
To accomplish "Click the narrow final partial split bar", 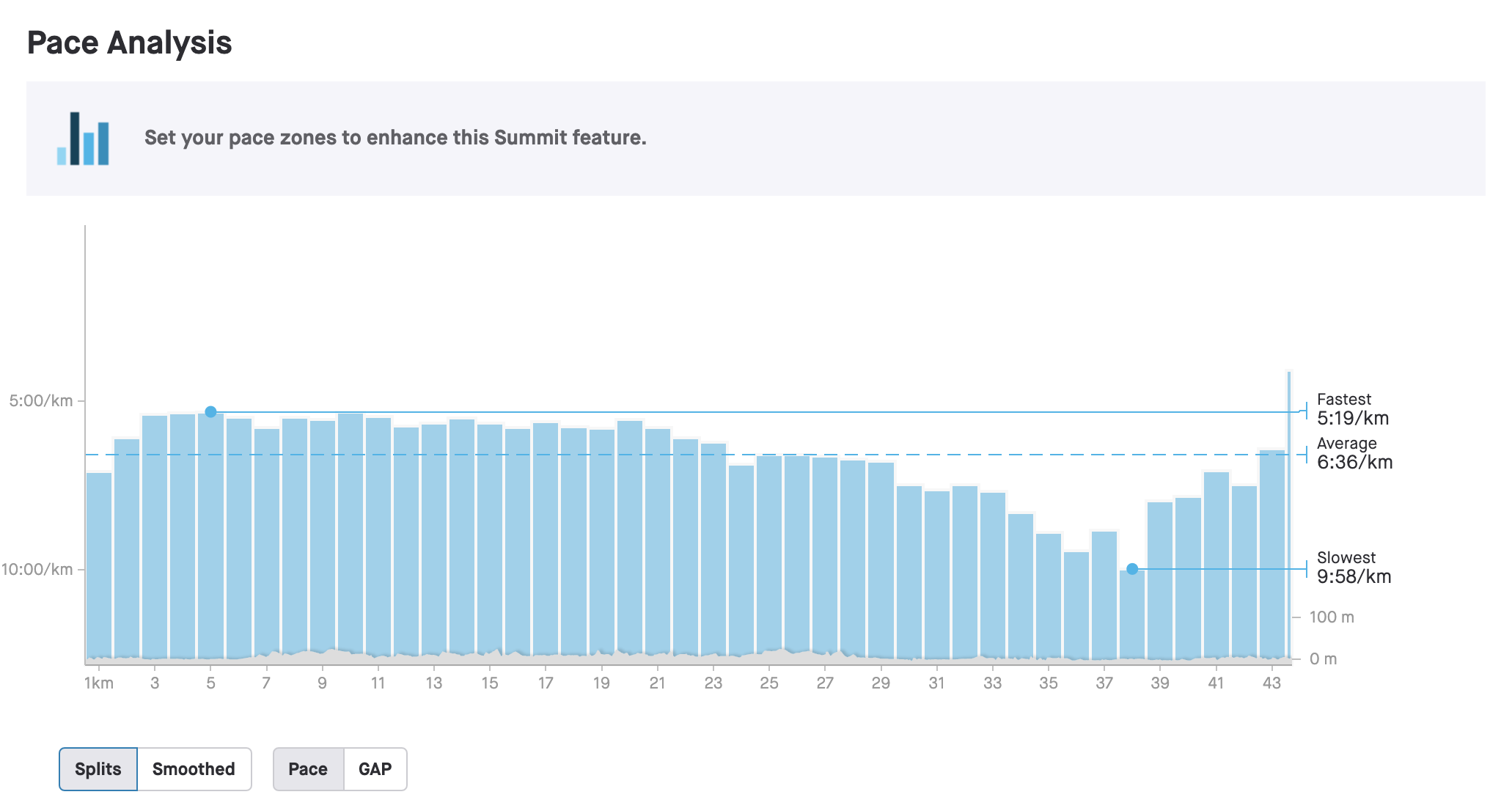I will click(x=1288, y=513).
